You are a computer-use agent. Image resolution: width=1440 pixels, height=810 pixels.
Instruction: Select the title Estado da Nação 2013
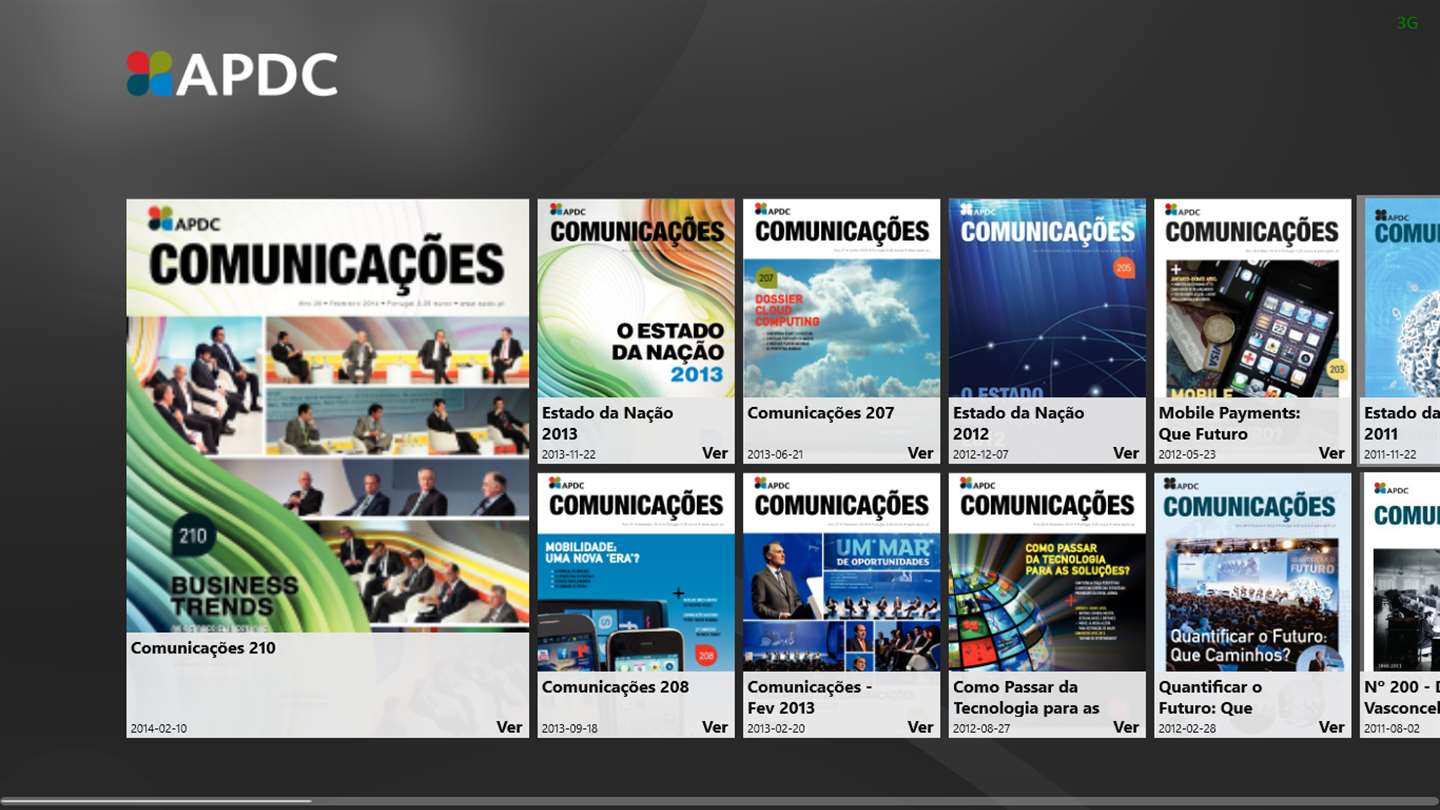607,423
